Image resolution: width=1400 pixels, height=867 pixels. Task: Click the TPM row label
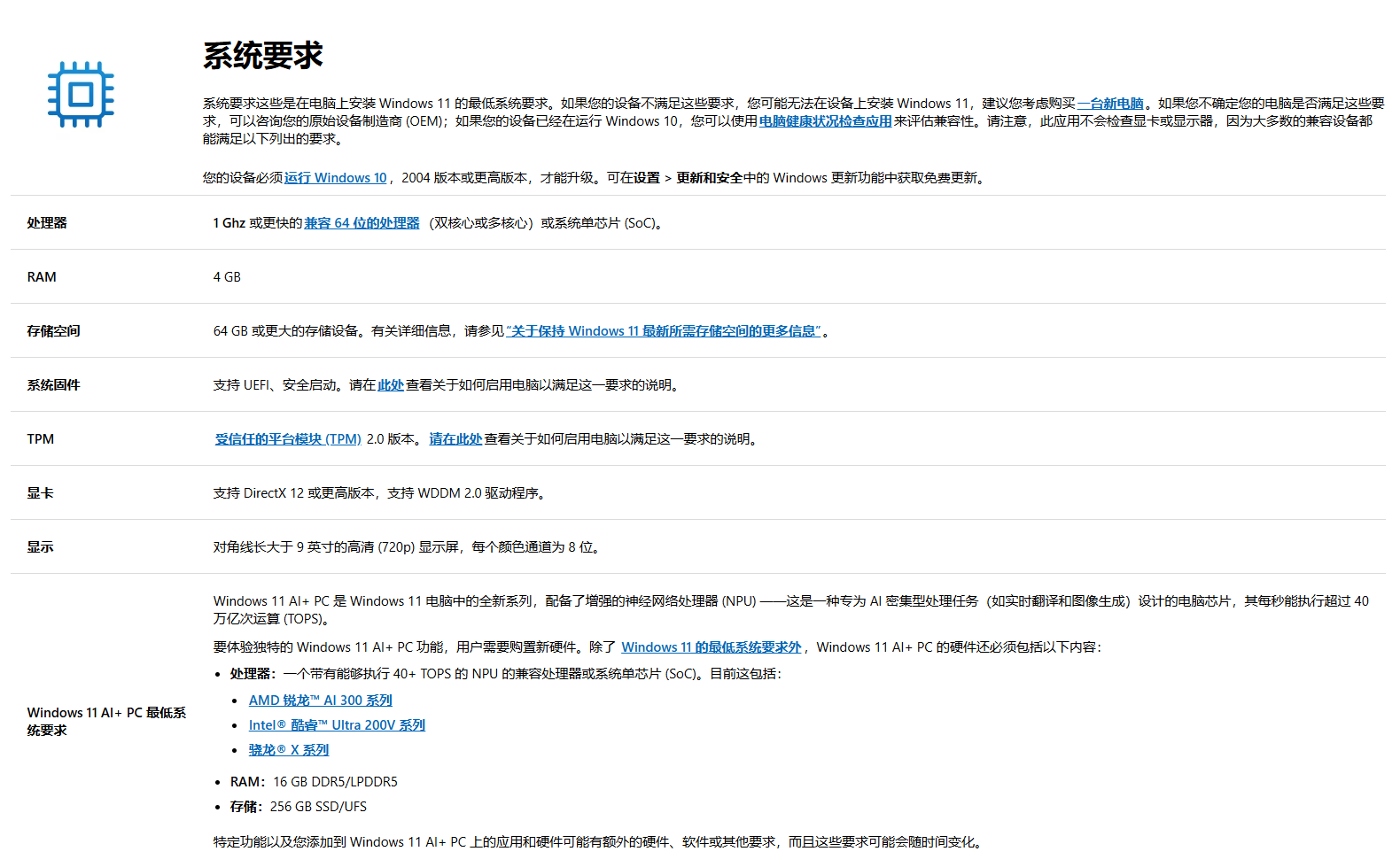pos(41,439)
